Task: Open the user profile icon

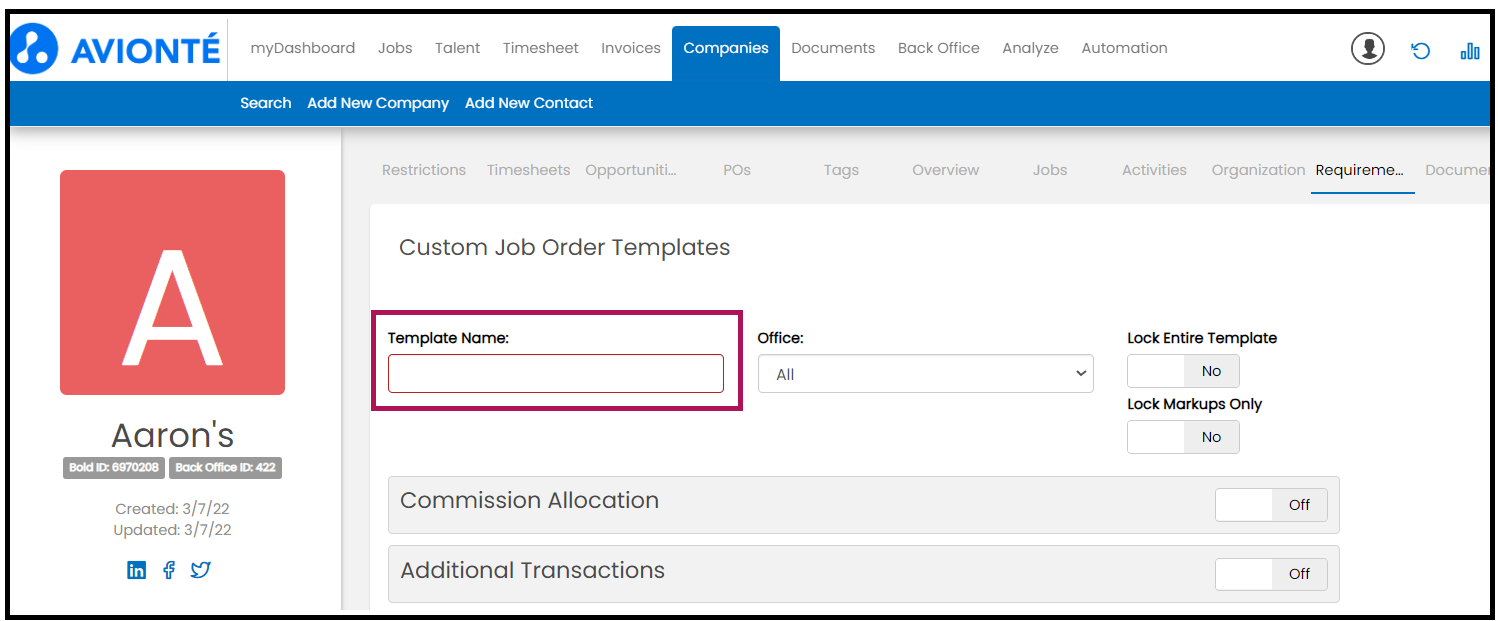Action: click(x=1368, y=48)
